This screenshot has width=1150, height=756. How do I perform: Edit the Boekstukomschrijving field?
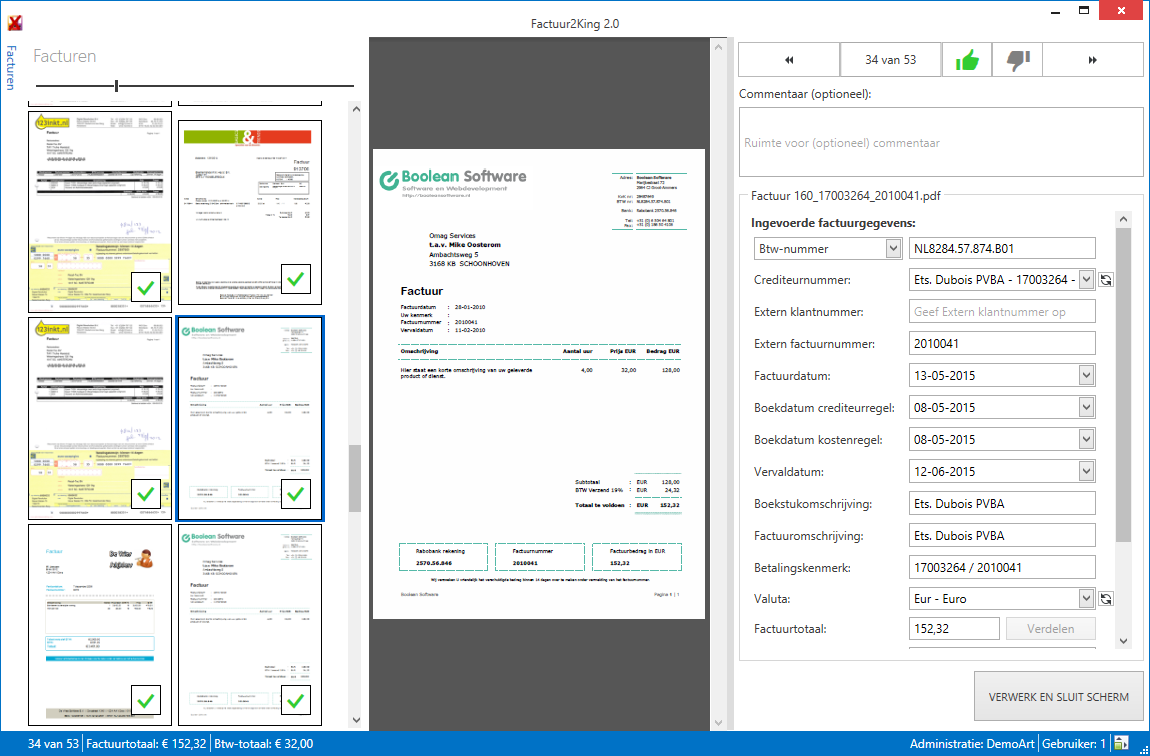click(1002, 504)
